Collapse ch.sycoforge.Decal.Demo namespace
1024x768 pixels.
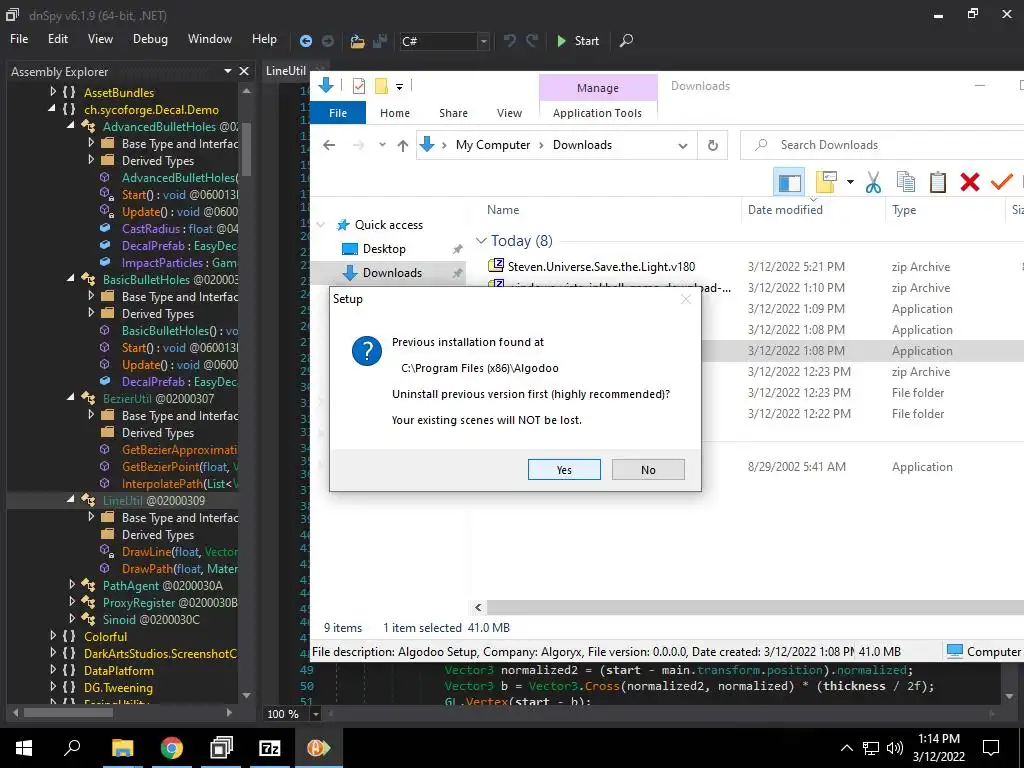[x=52, y=109]
